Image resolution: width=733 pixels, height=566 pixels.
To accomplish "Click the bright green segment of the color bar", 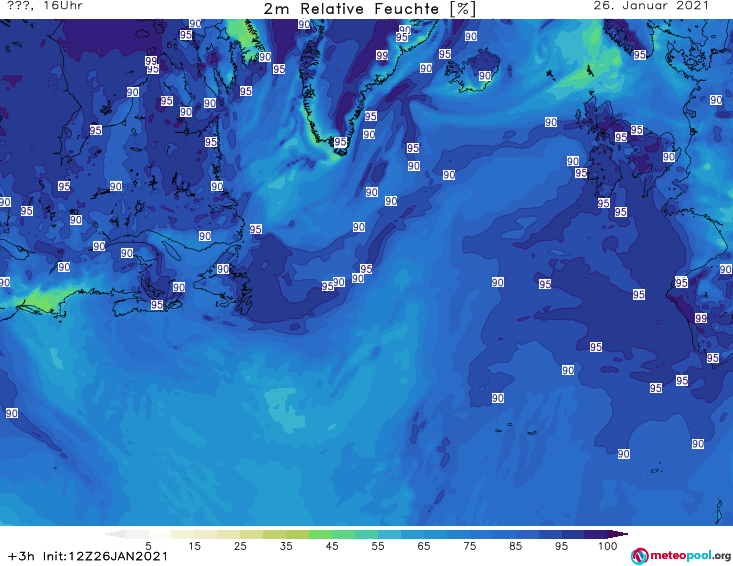I will [x=320, y=534].
